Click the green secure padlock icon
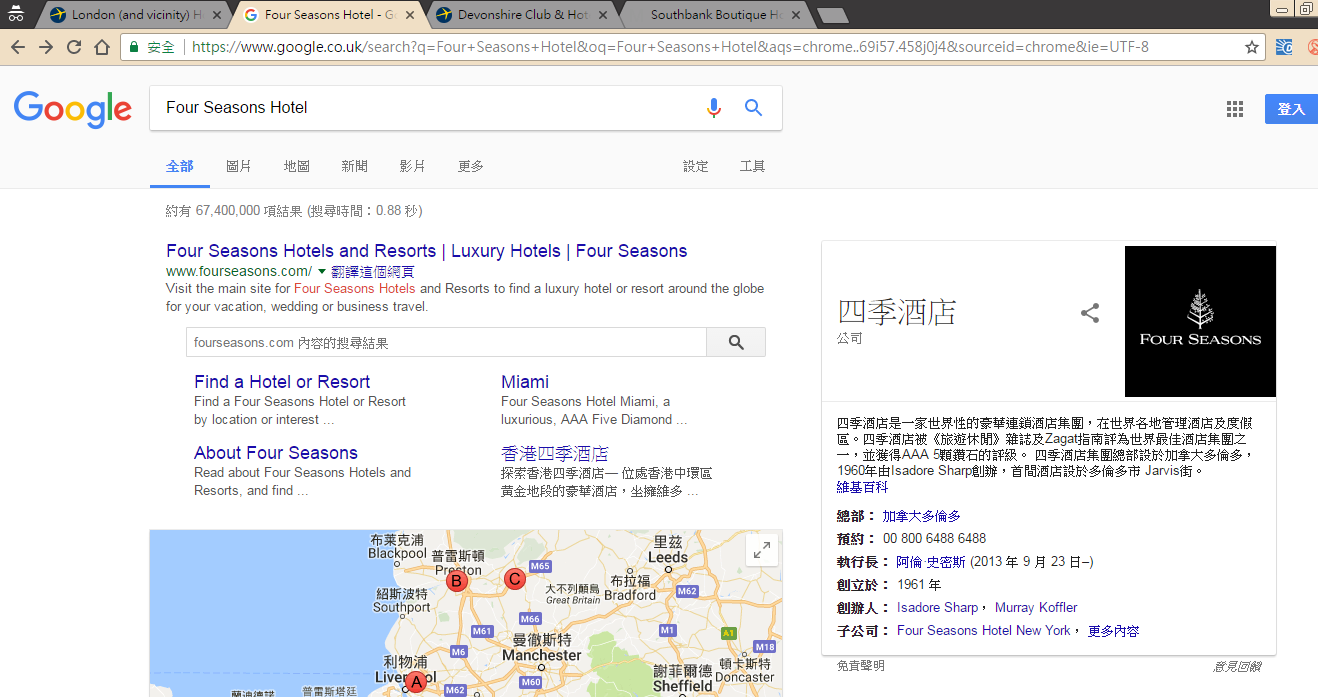The image size is (1318, 697). coord(133,47)
